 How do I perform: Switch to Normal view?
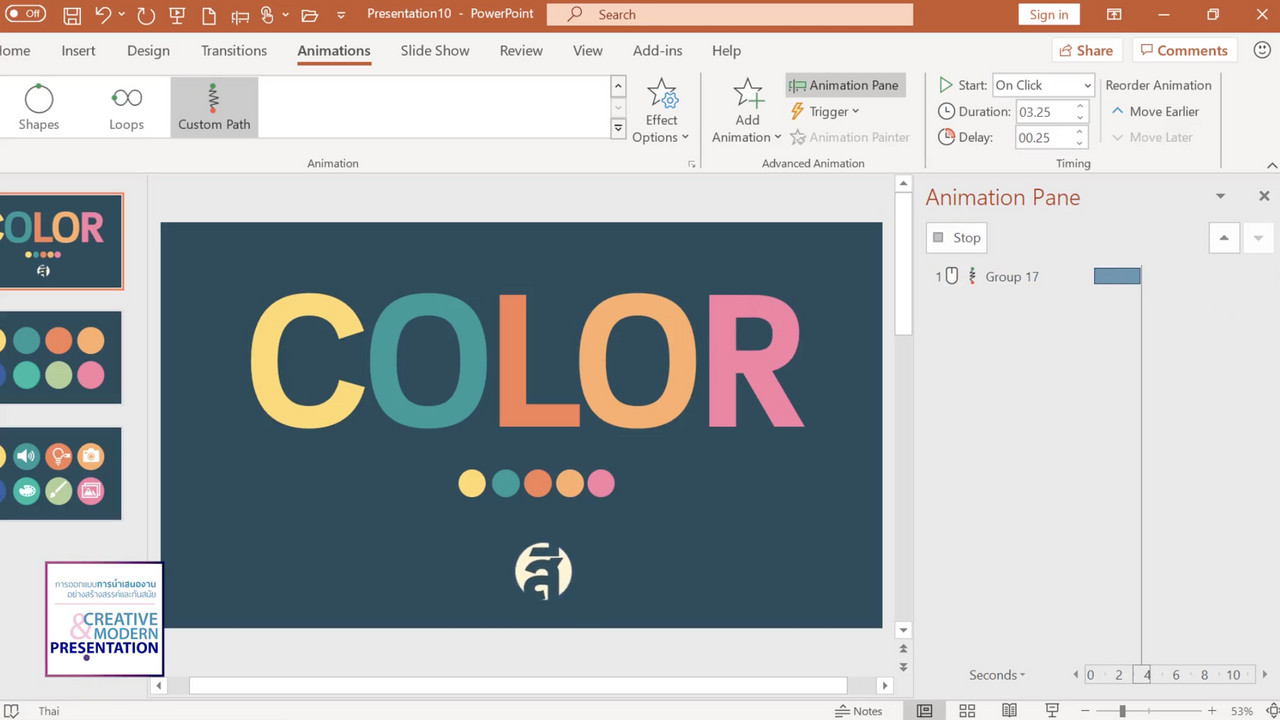925,711
